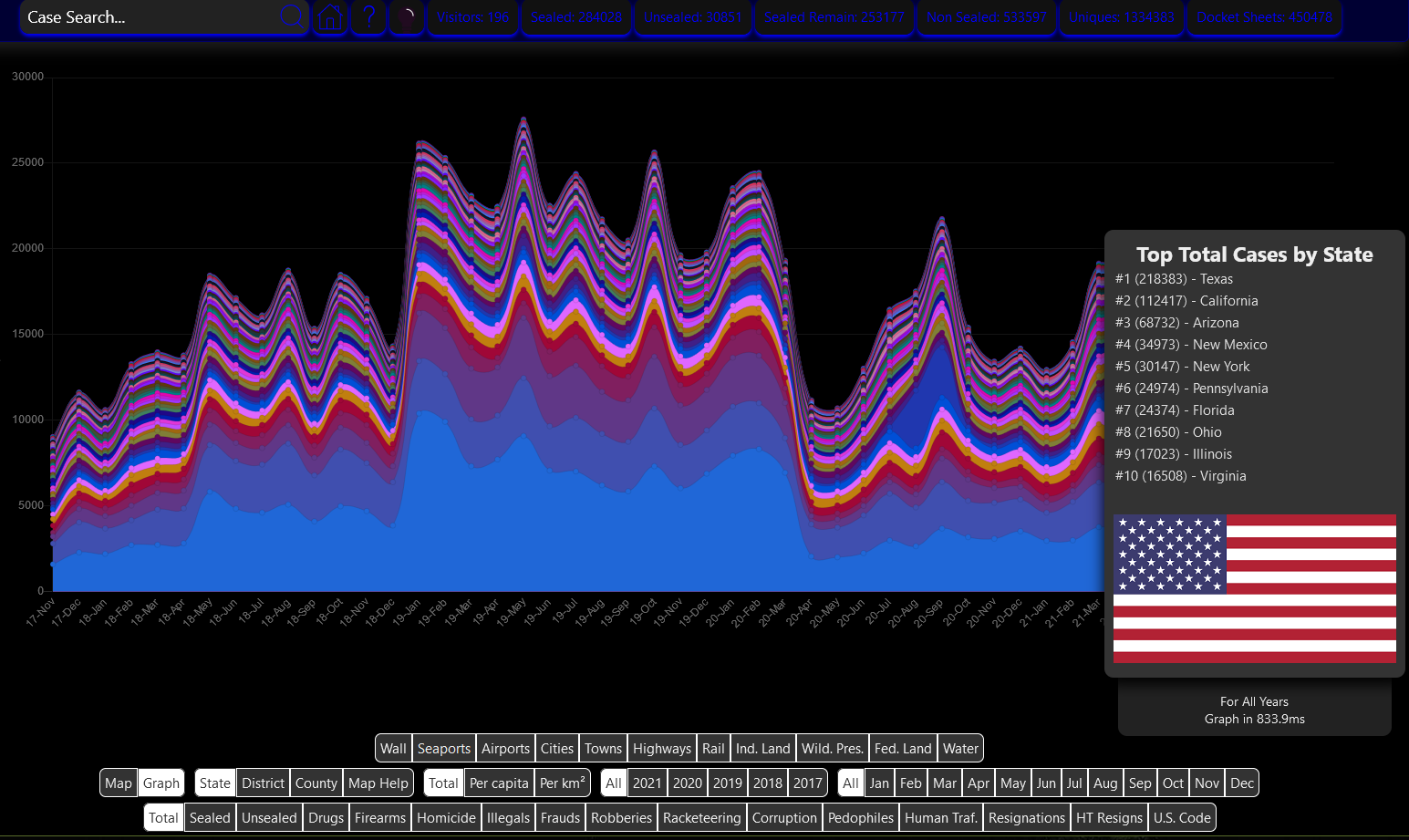This screenshot has height=840, width=1409.
Task: Click the Sealed count button in header
Action: tap(576, 17)
